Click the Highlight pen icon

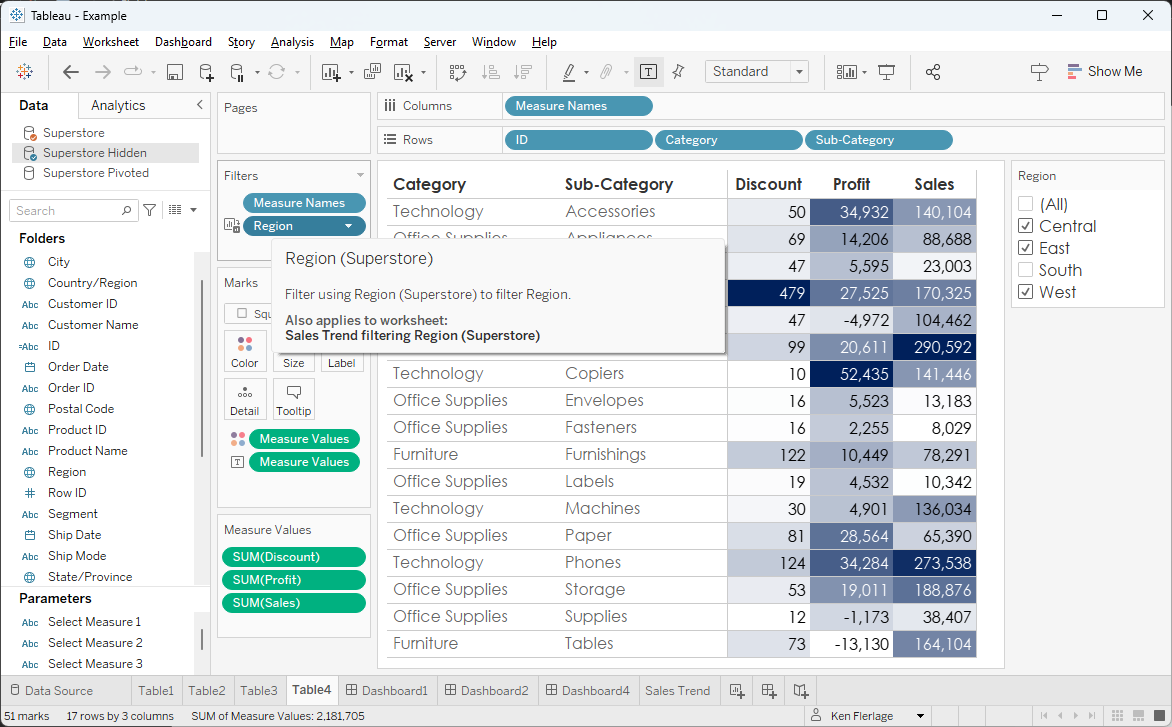tap(569, 72)
